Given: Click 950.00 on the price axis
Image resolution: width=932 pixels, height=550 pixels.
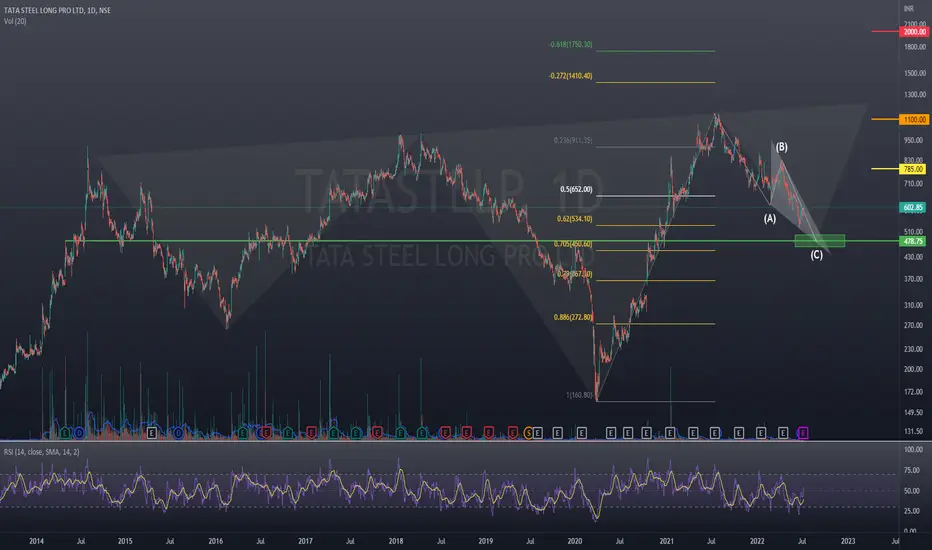Looking at the screenshot, I should pyautogui.click(x=915, y=140).
